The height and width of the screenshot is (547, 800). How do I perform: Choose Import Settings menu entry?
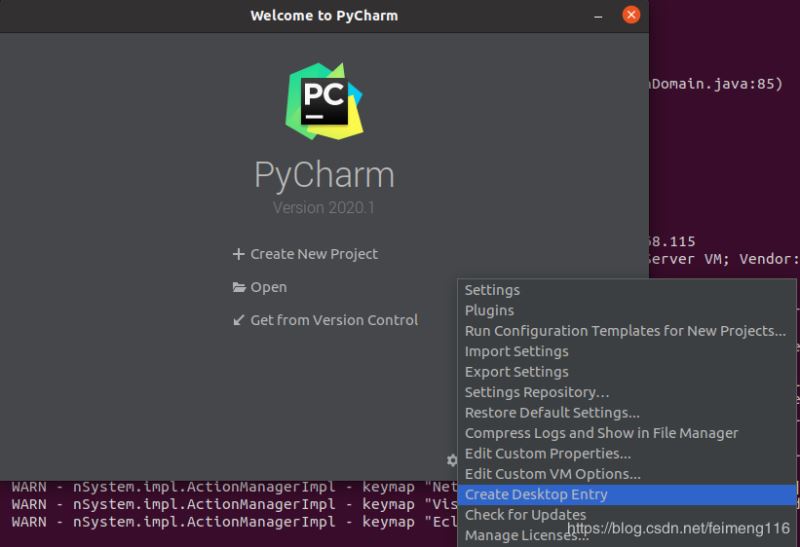tap(516, 351)
